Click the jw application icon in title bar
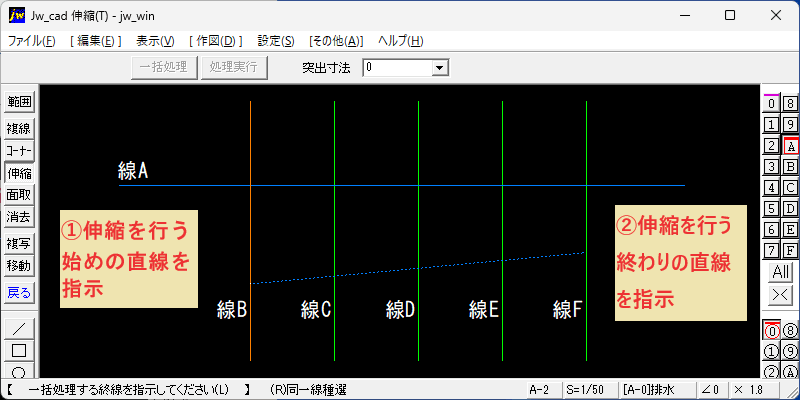800x400 pixels. pos(17,15)
